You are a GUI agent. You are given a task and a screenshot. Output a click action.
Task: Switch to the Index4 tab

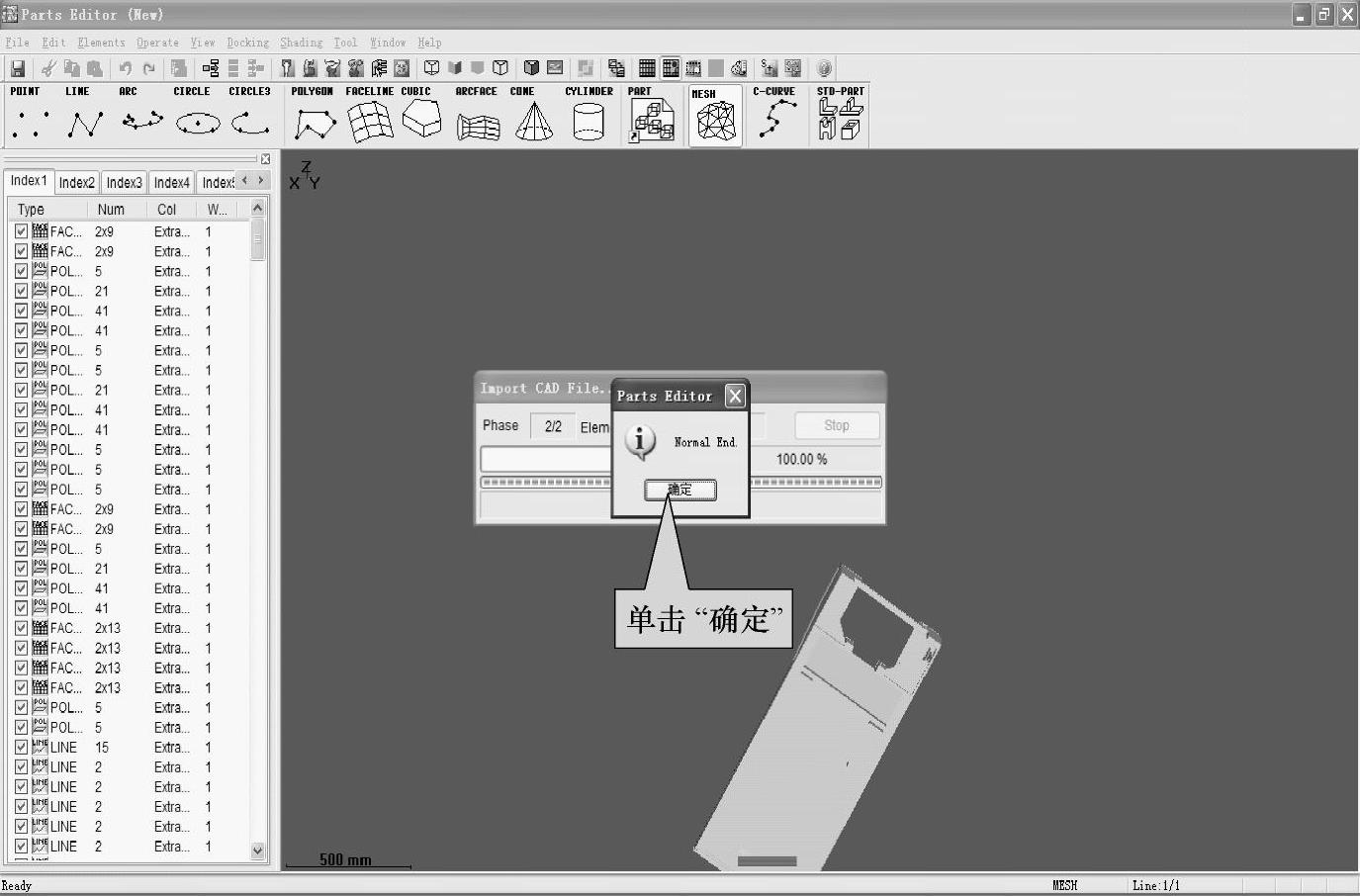click(171, 182)
